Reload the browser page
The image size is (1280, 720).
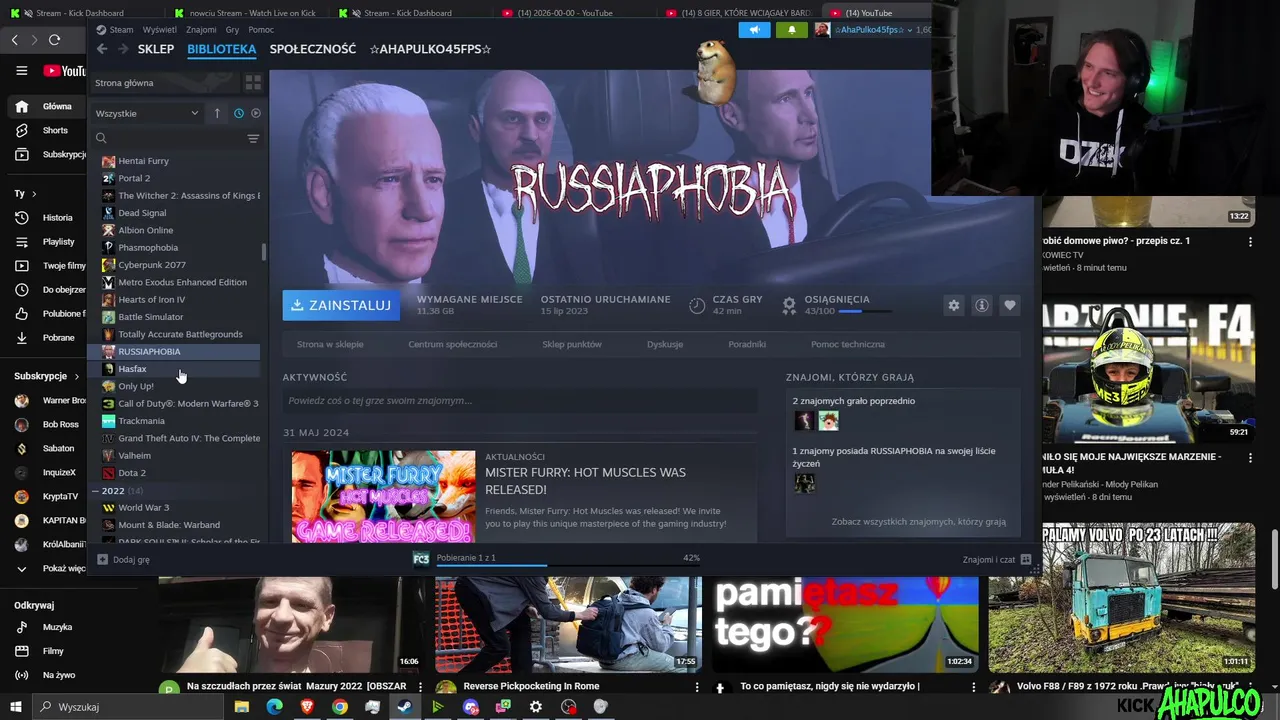(x=54, y=40)
